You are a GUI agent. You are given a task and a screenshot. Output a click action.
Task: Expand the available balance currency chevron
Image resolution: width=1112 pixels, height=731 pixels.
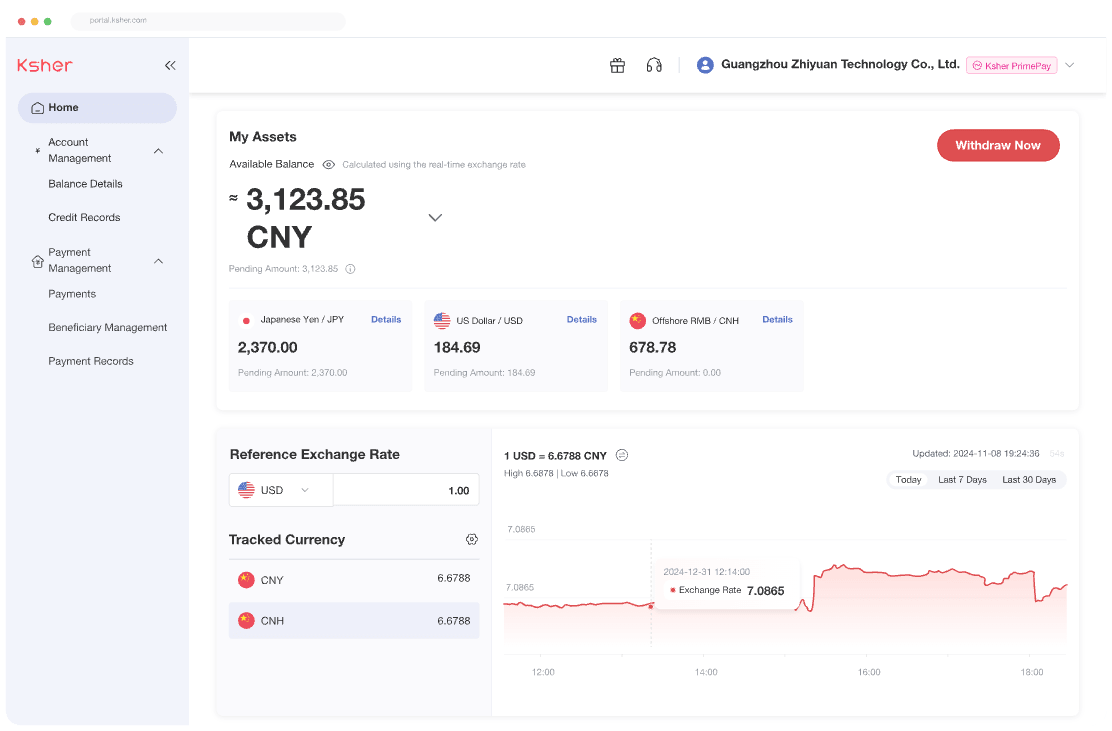pyautogui.click(x=435, y=218)
